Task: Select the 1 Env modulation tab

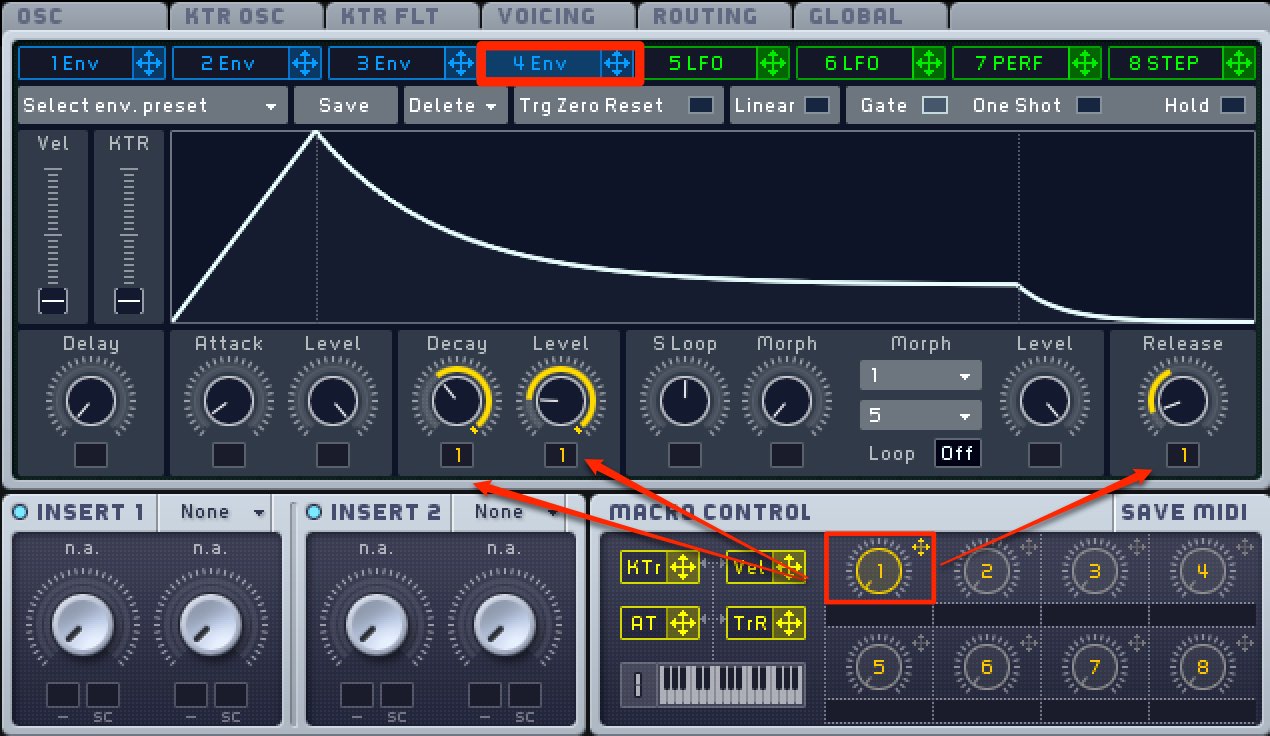Action: [76, 64]
